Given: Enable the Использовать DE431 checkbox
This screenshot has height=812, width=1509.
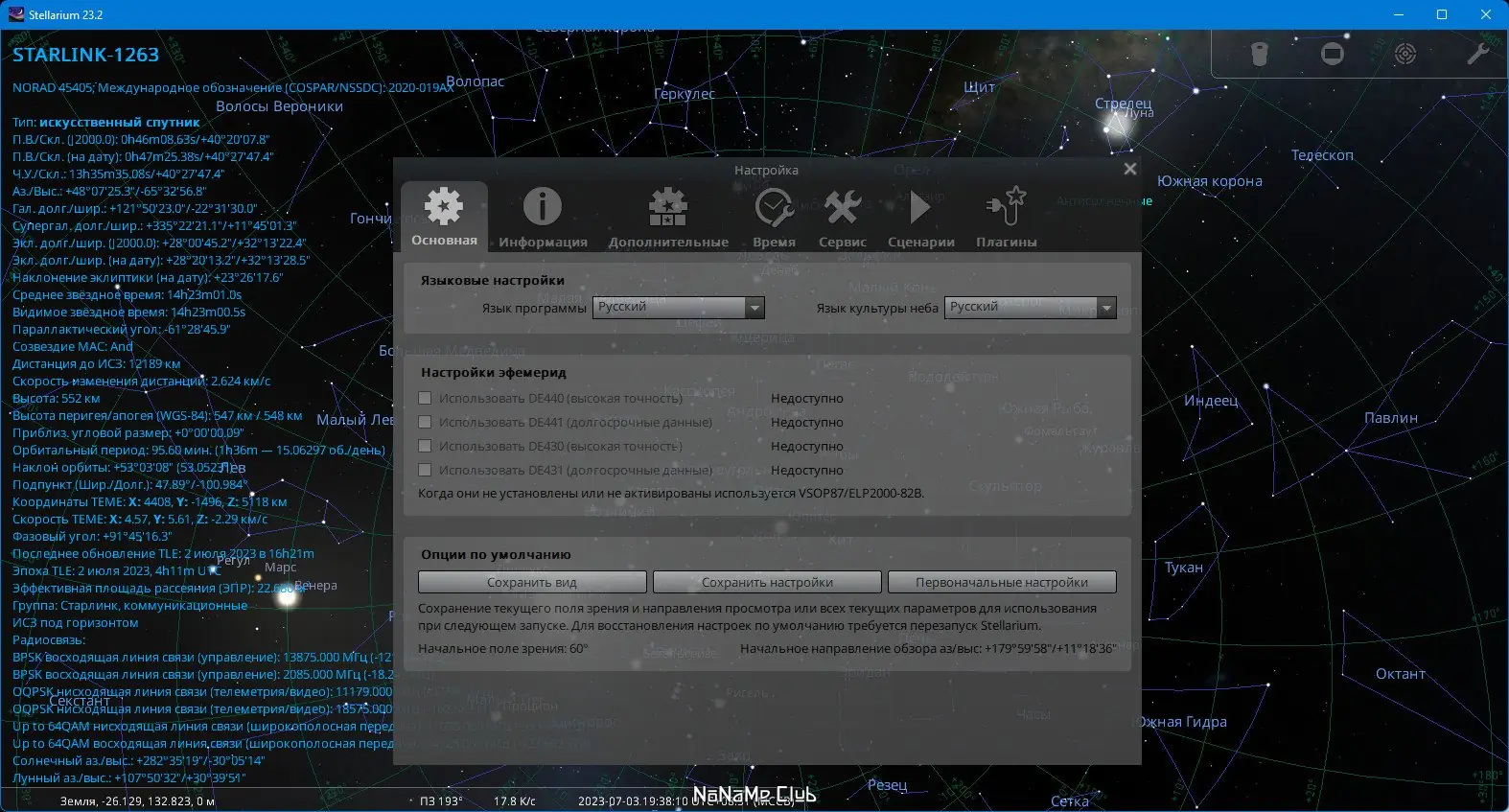Looking at the screenshot, I should 425,470.
